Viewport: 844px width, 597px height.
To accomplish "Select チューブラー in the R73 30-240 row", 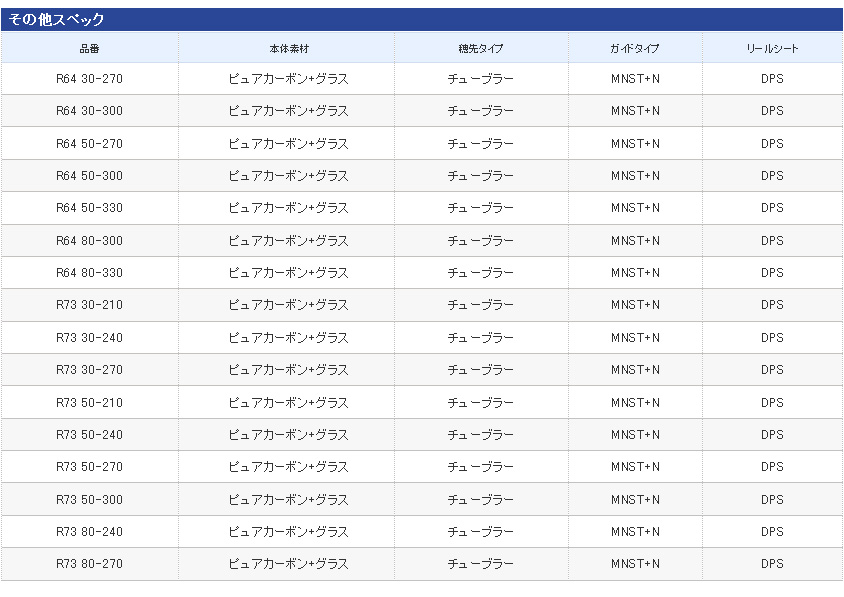I will [481, 338].
